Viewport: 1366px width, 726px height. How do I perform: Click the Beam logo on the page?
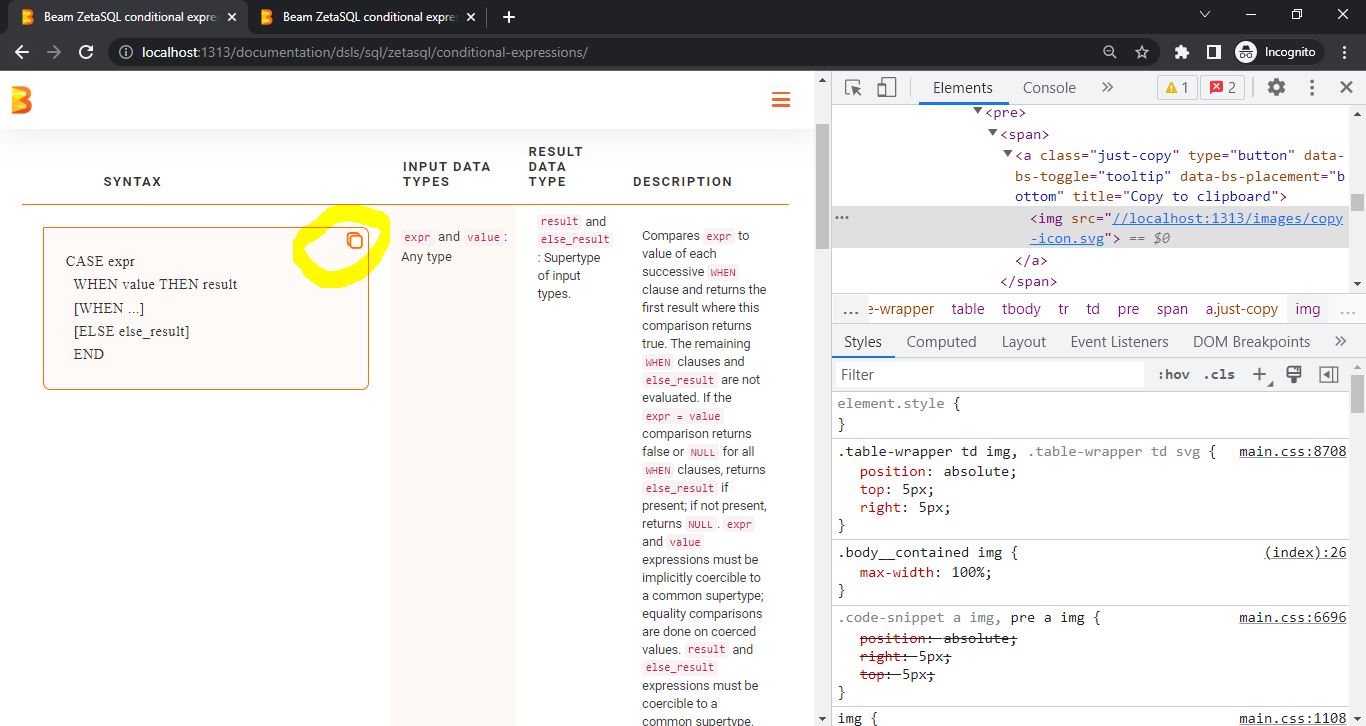coord(21,100)
